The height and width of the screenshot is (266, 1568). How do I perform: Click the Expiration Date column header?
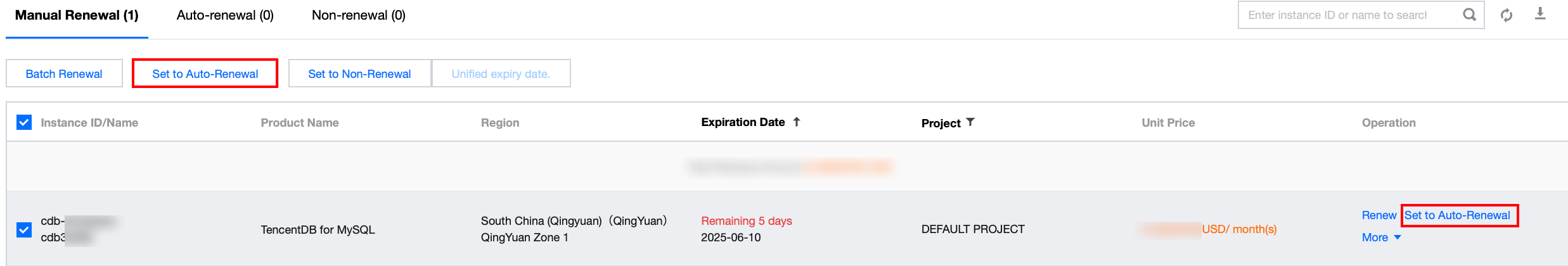743,122
